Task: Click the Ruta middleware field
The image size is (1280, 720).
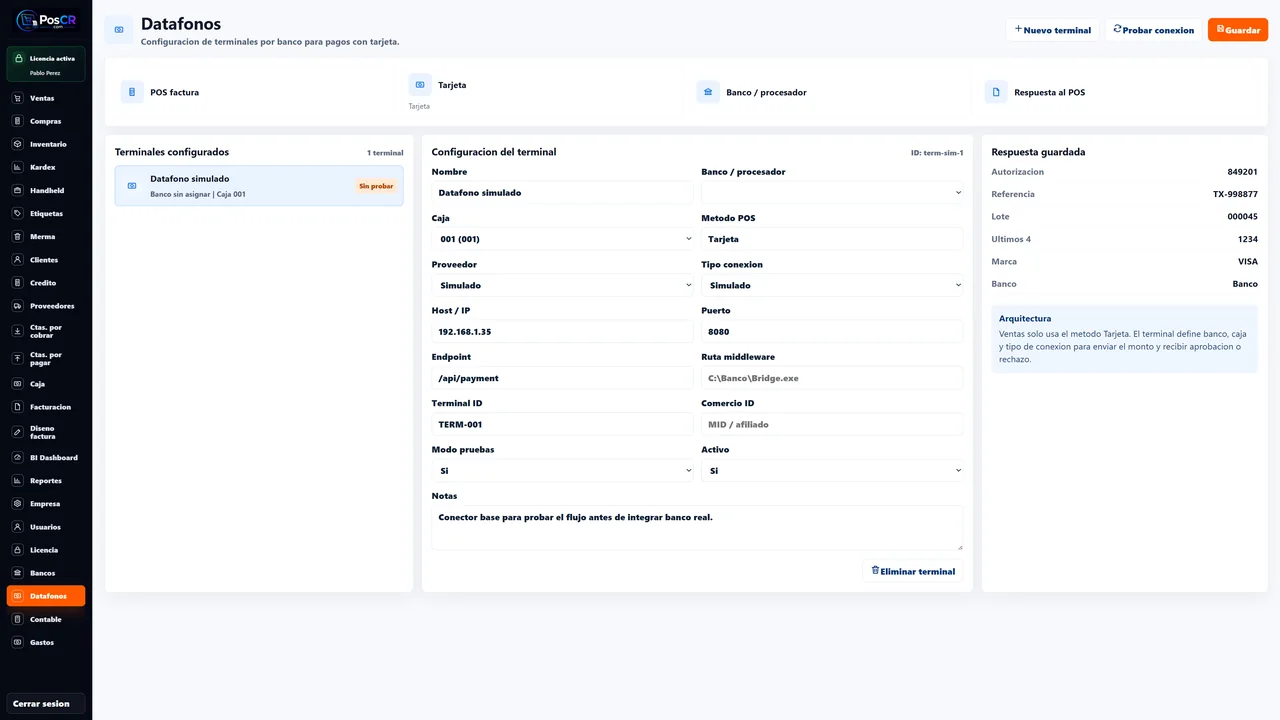Action: pos(832,378)
